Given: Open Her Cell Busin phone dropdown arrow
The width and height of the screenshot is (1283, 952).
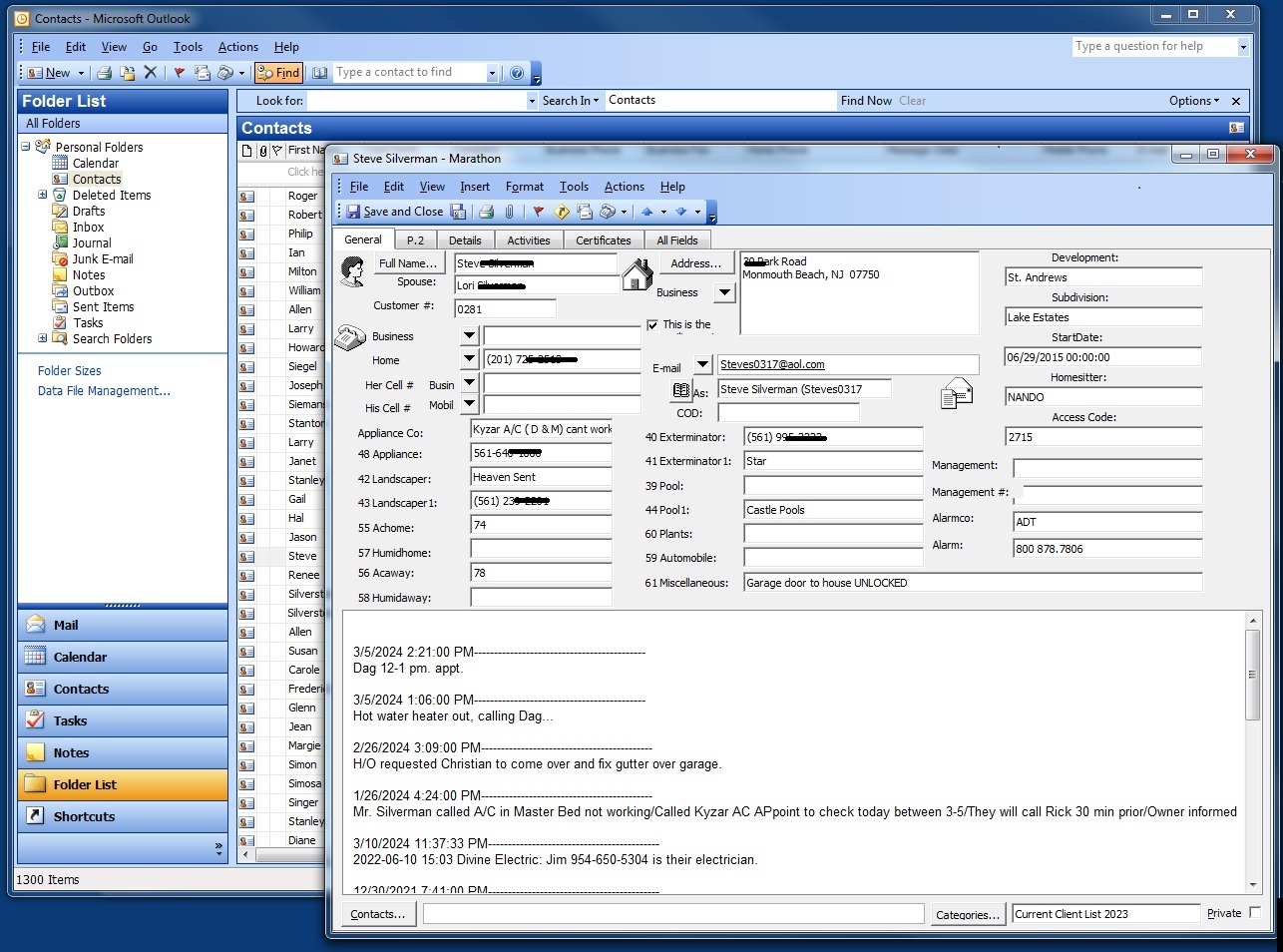Looking at the screenshot, I should pos(469,383).
